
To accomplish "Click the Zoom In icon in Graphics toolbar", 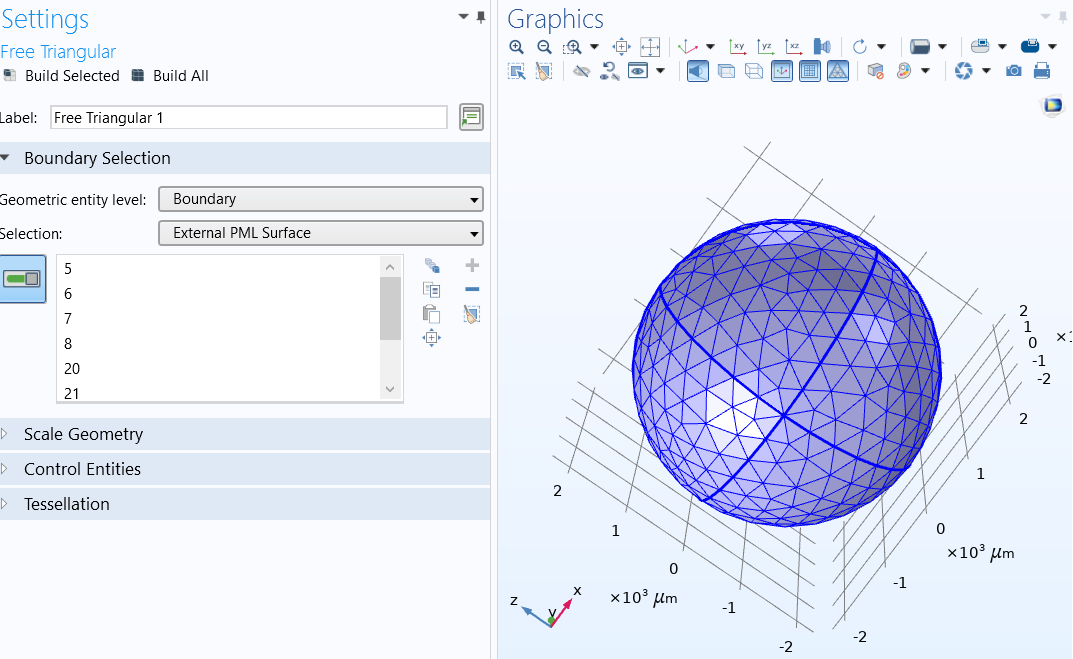I will click(516, 47).
